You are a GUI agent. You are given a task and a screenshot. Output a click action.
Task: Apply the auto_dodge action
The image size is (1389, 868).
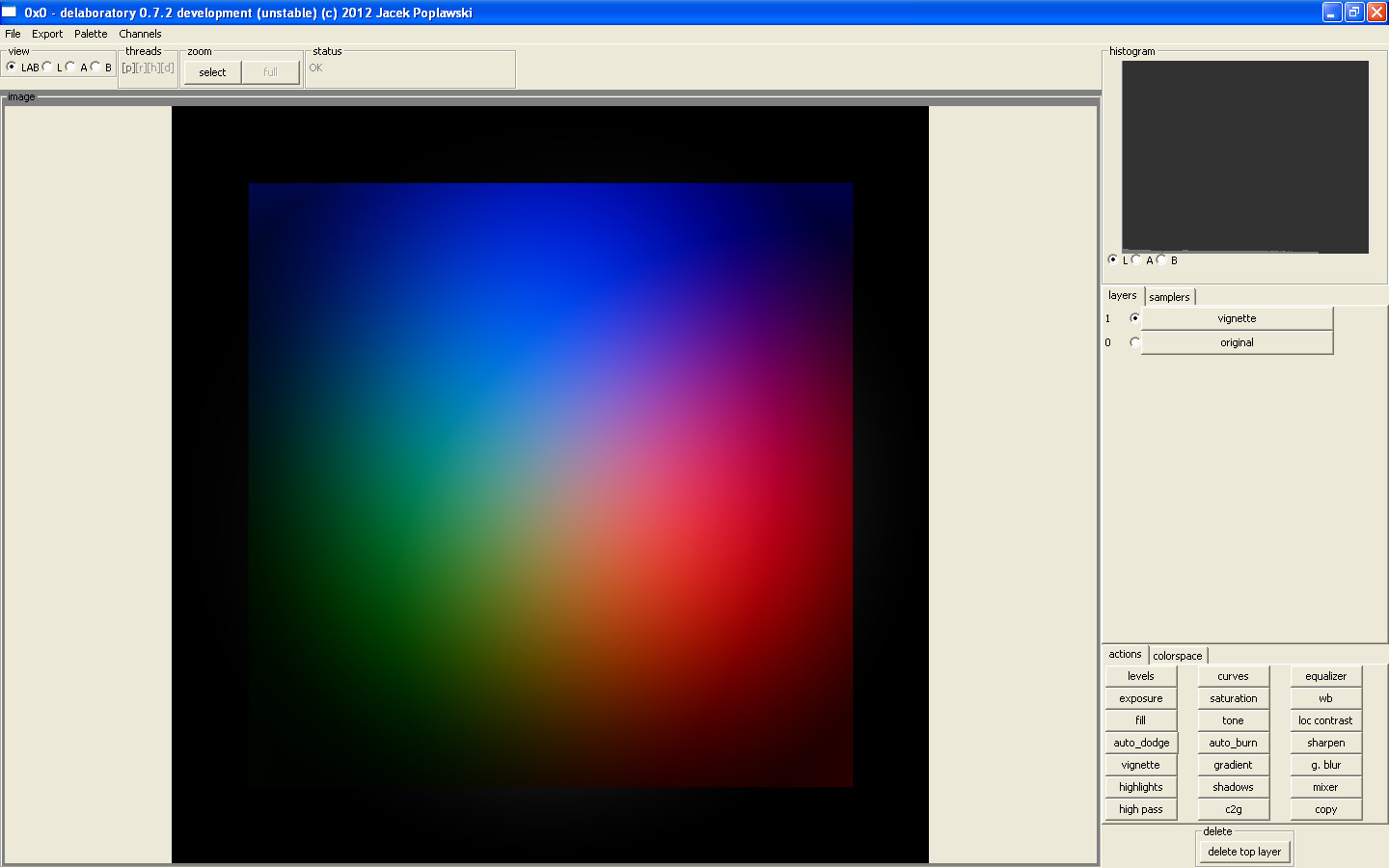point(1141,743)
